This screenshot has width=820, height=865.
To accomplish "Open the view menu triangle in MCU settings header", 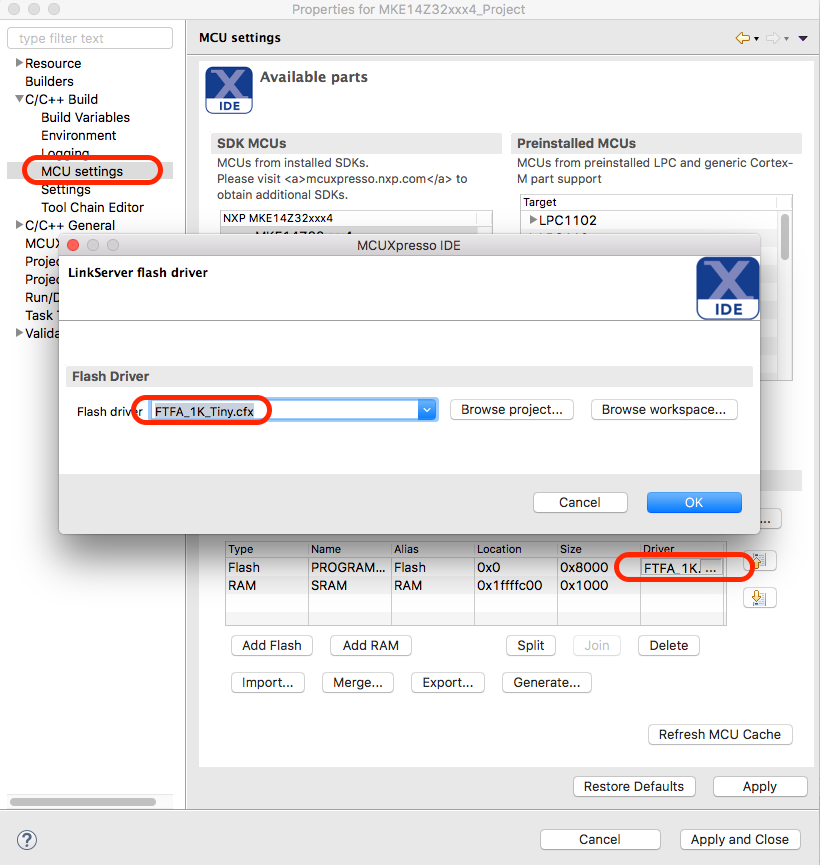I will point(803,38).
